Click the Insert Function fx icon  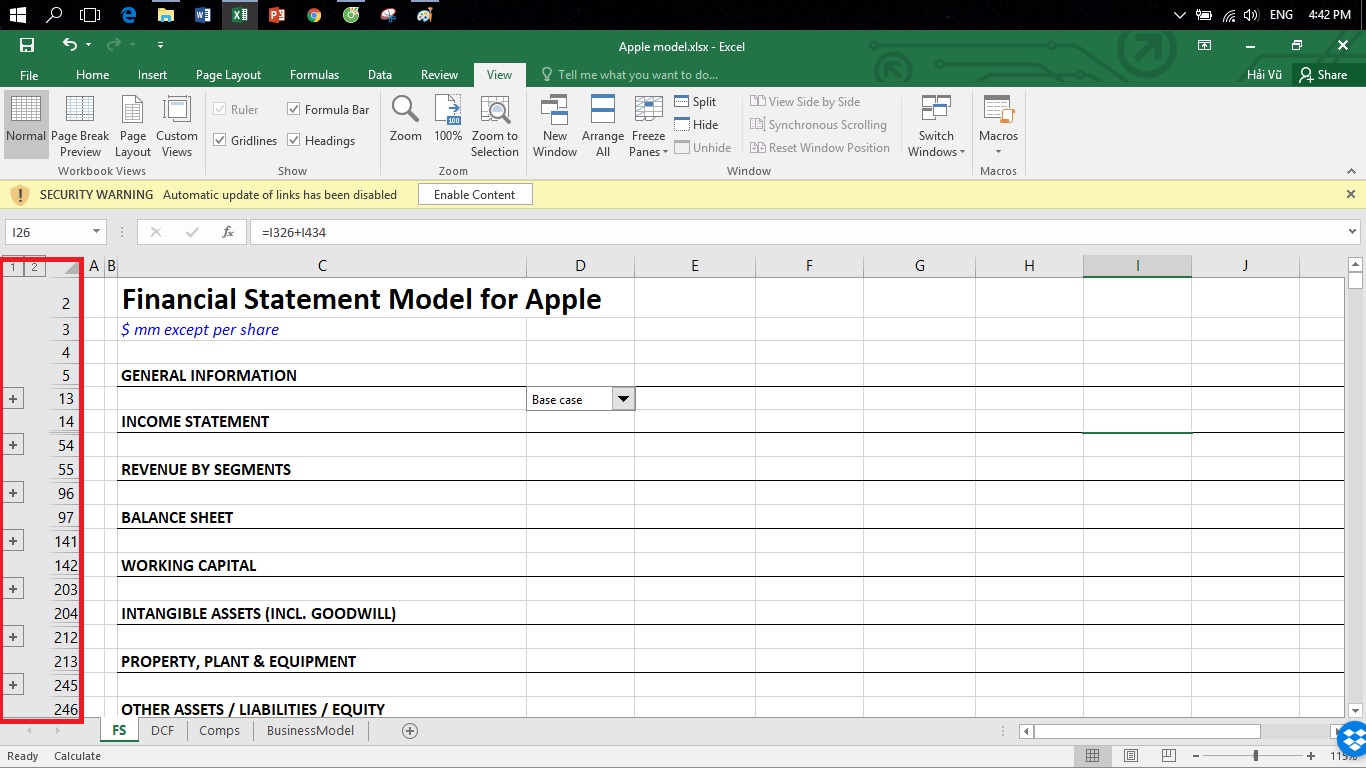pyautogui.click(x=228, y=232)
